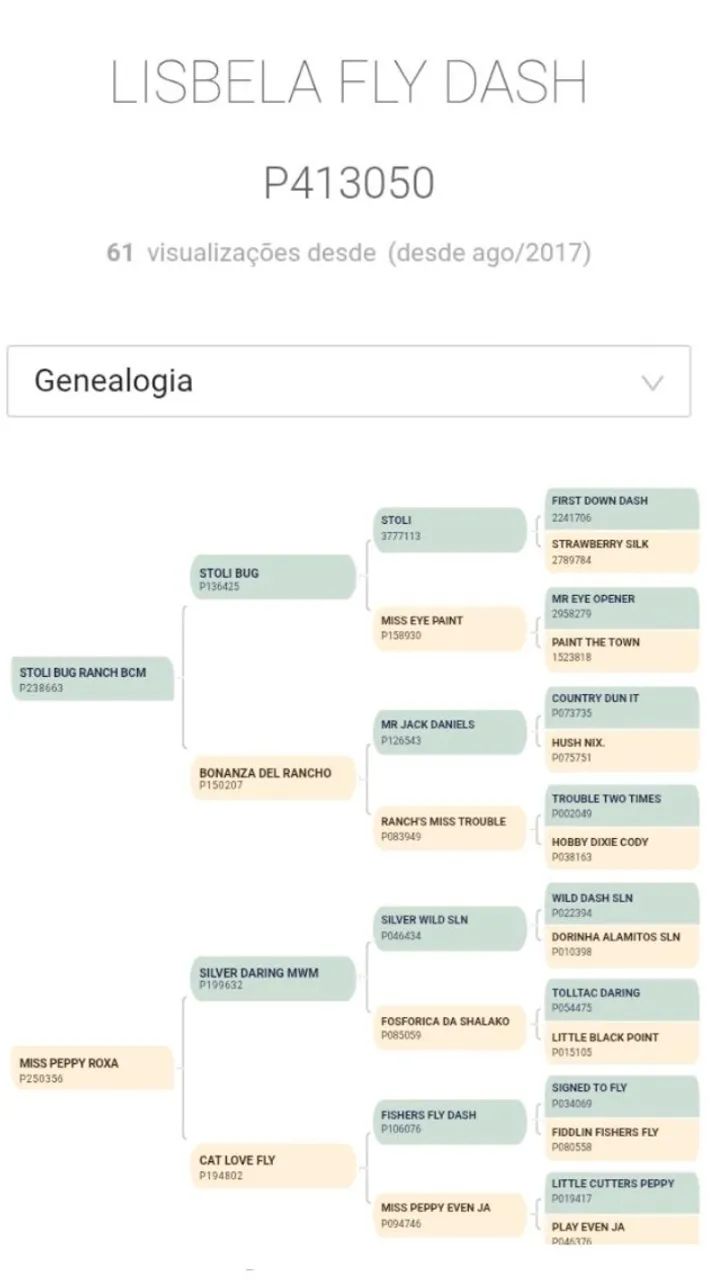
Task: Select MR JACK DANIELS ancestor
Action: [x=449, y=732]
